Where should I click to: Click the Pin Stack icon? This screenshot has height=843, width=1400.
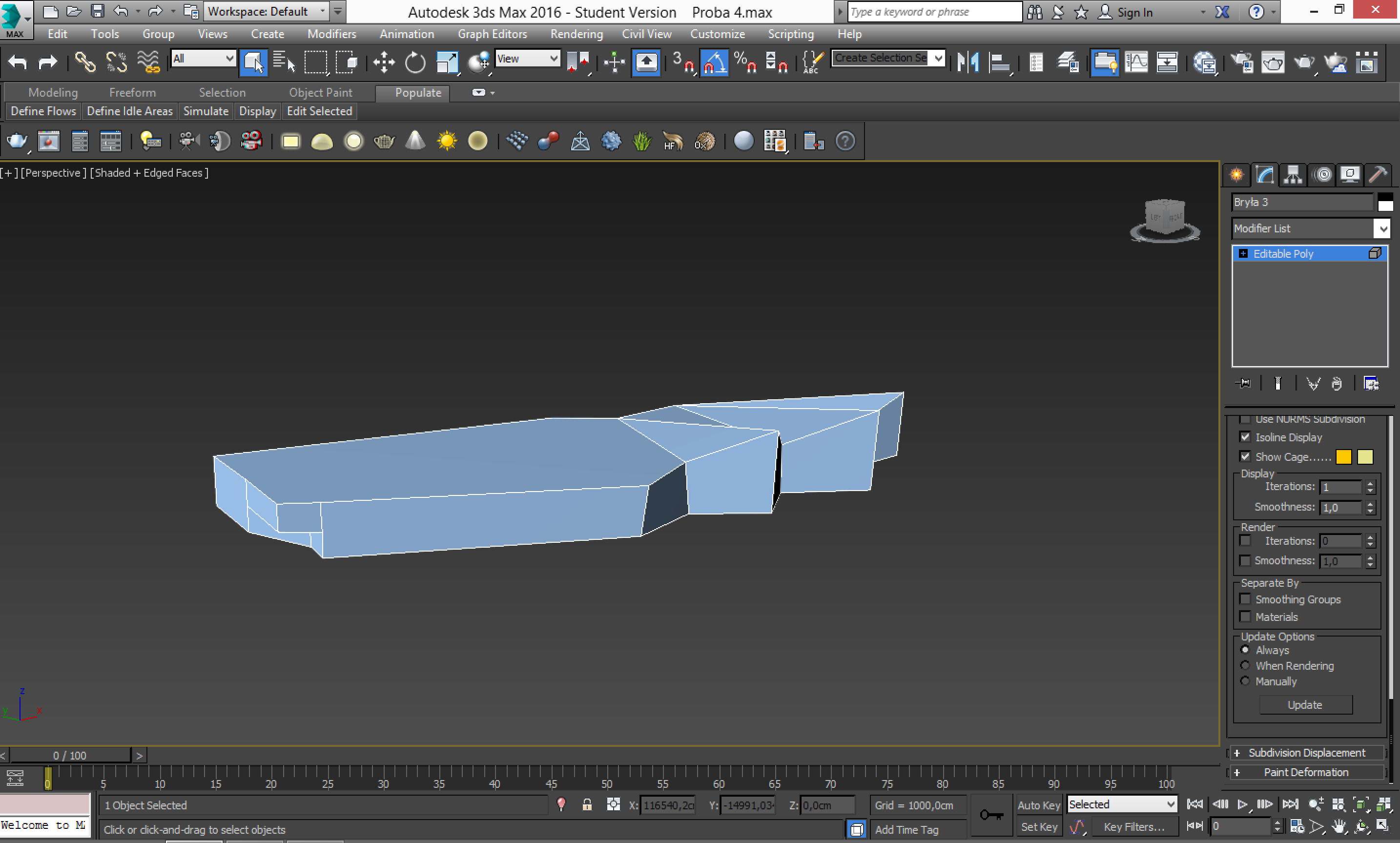pyautogui.click(x=1243, y=384)
